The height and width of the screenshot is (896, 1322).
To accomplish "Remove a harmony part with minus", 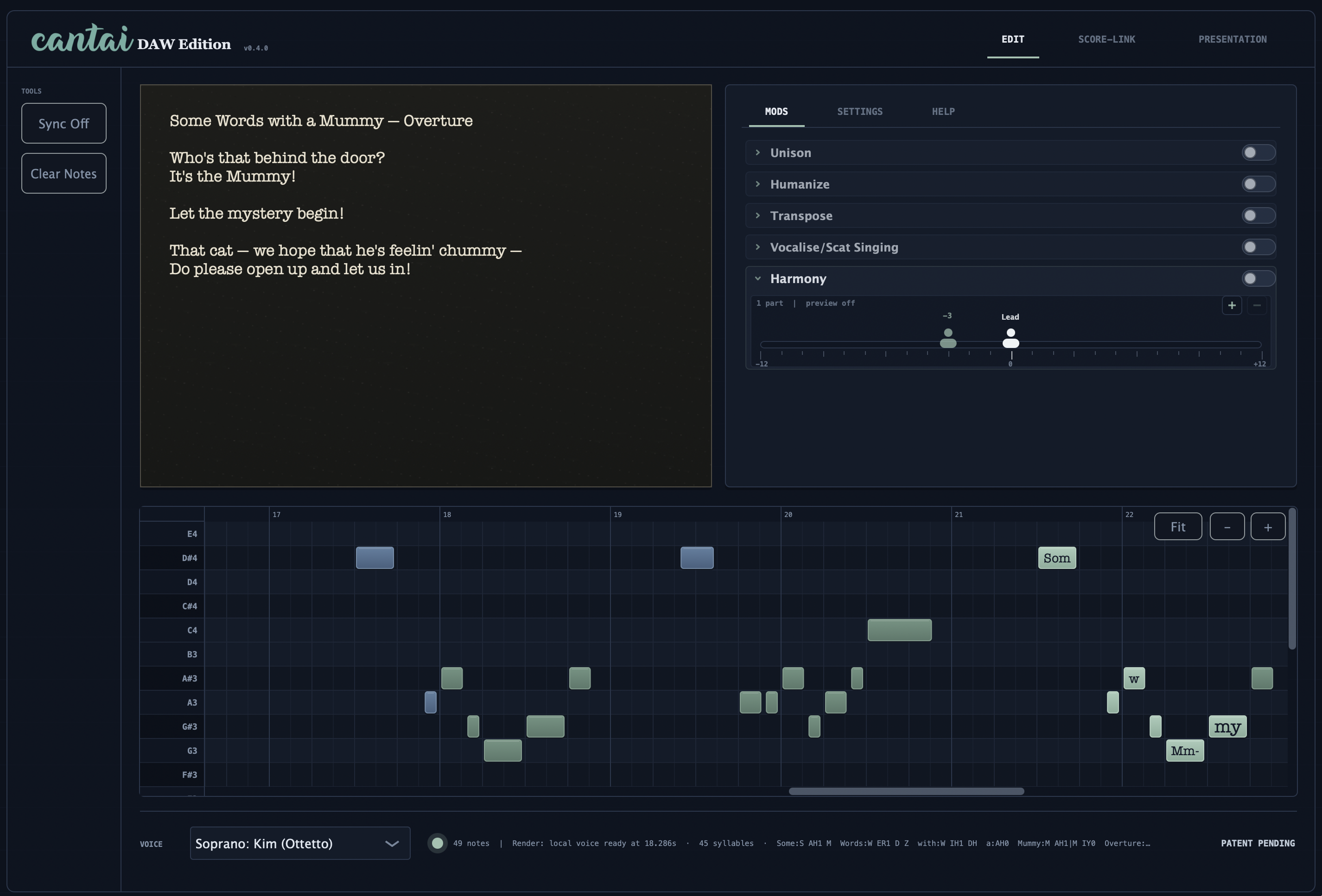I will [1257, 305].
